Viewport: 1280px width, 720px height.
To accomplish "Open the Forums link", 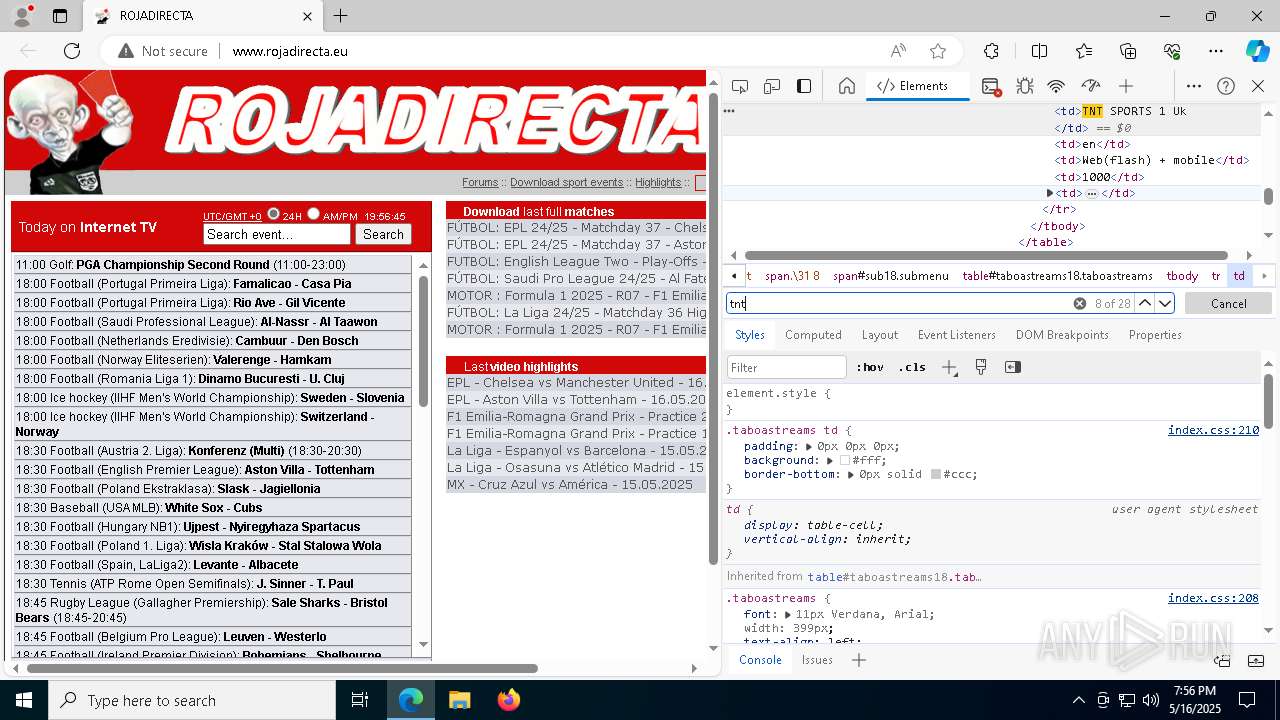I will coord(480,182).
